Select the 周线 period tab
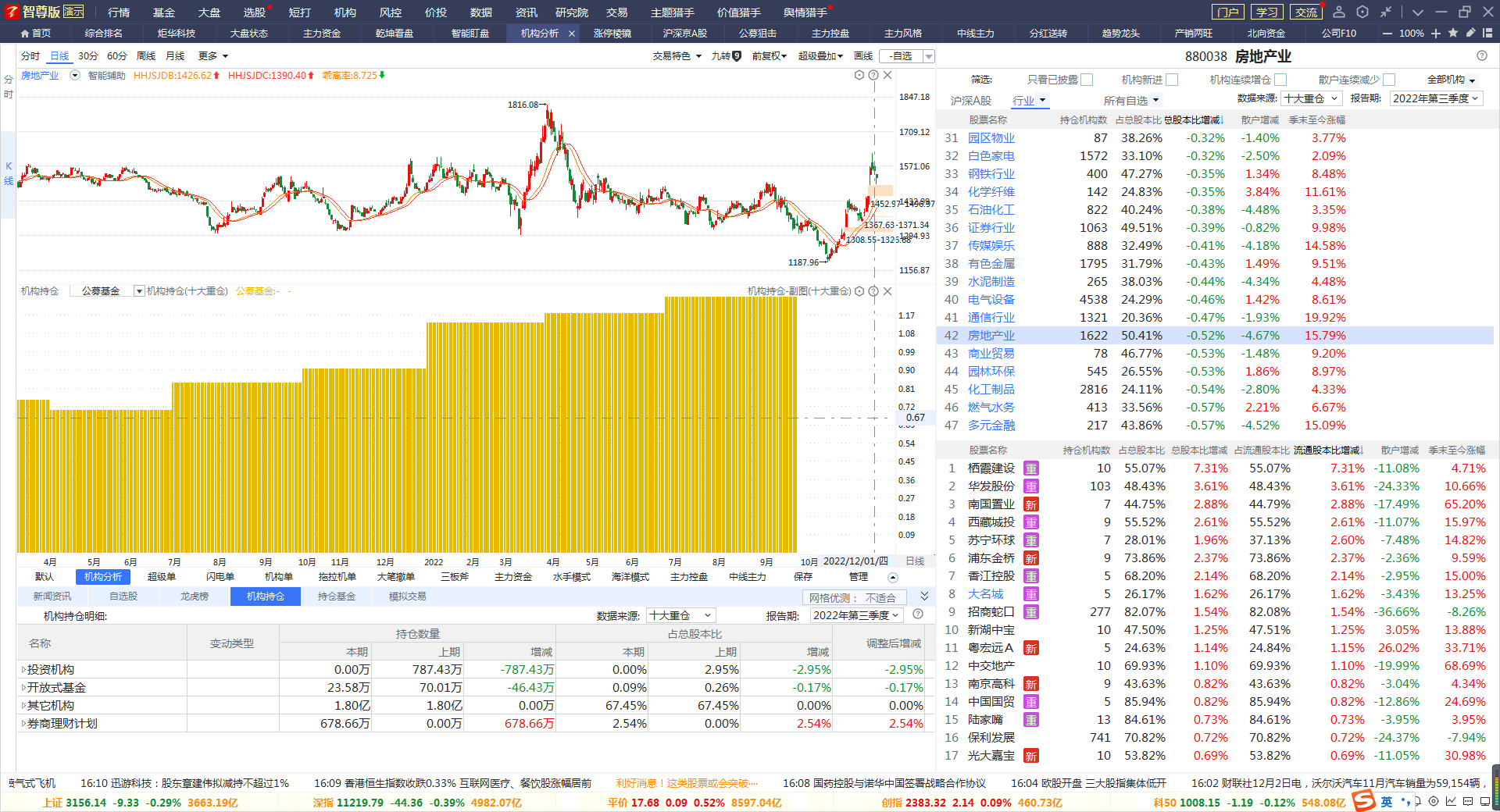1500x812 pixels. [146, 56]
